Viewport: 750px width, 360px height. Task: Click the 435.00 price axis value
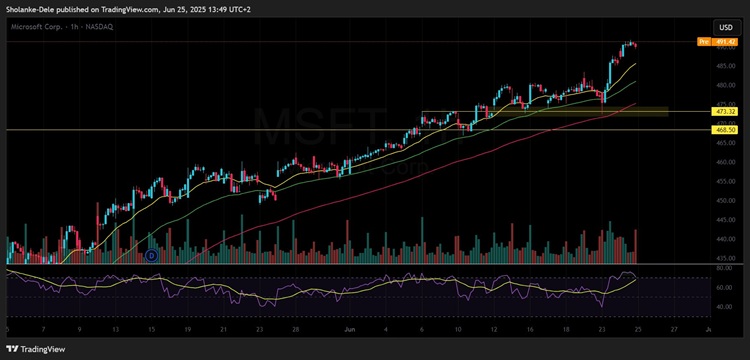coord(726,258)
